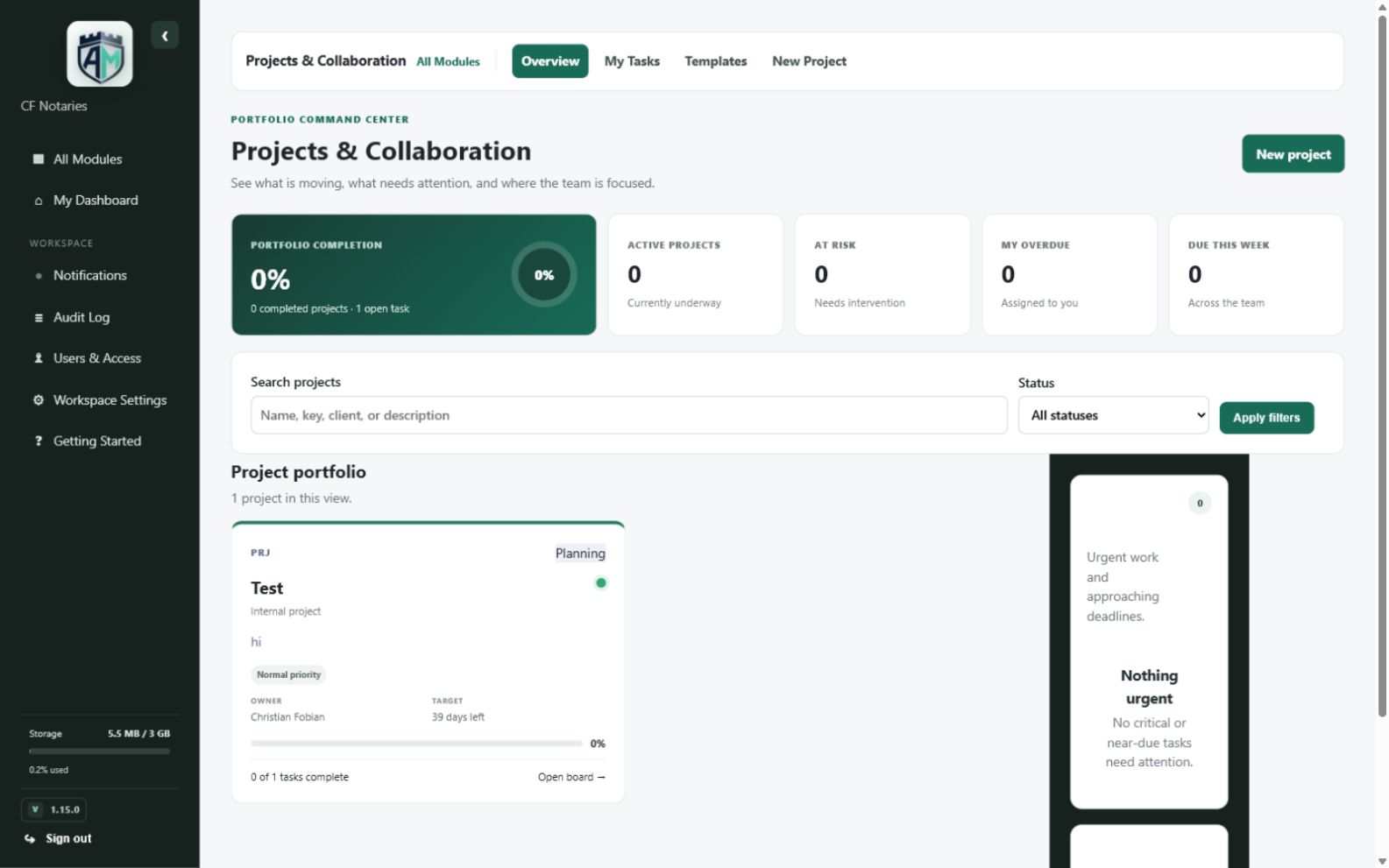
Task: Click the 39 days left target text
Action: [457, 717]
